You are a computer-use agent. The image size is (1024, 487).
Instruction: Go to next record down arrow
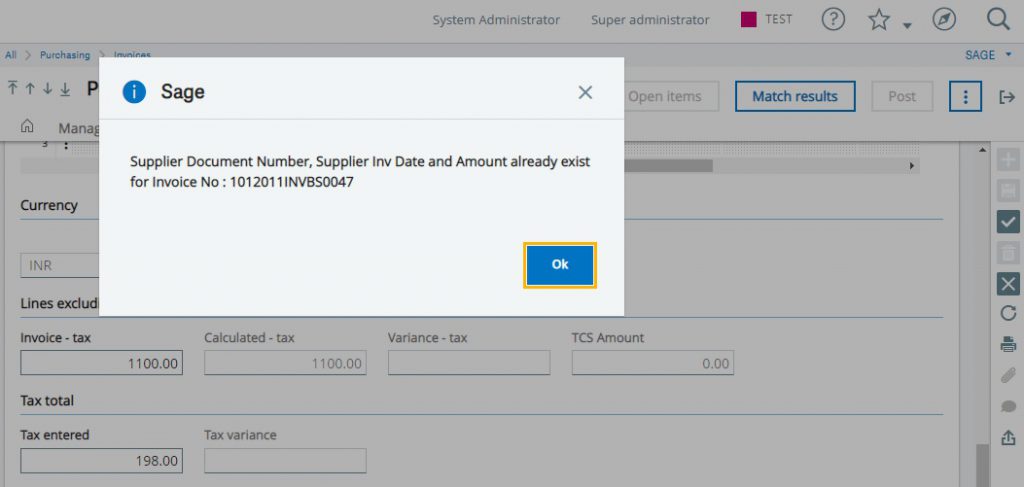[47, 89]
